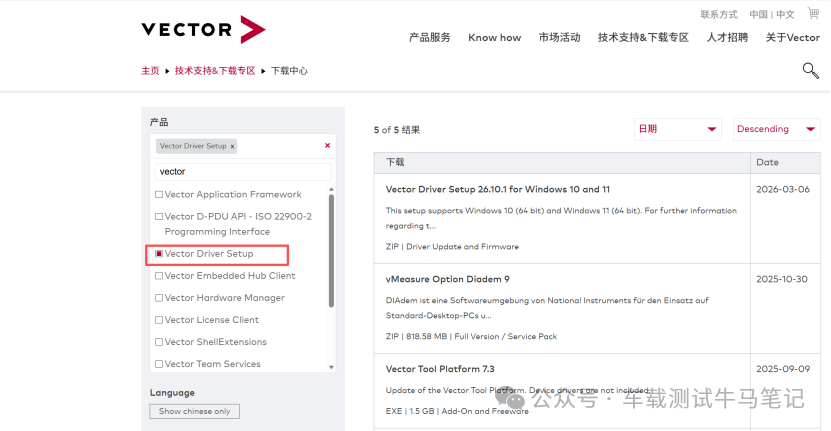Click the 联系方式 link
Image resolution: width=831 pixels, height=431 pixels.
(719, 14)
